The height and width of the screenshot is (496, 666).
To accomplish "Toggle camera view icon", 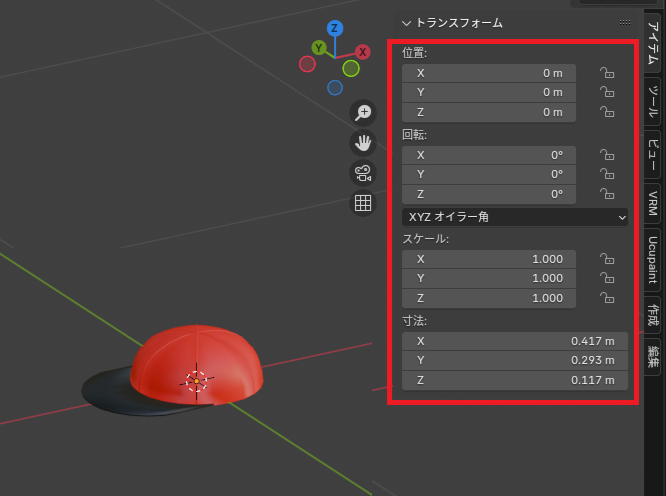I will [x=363, y=173].
